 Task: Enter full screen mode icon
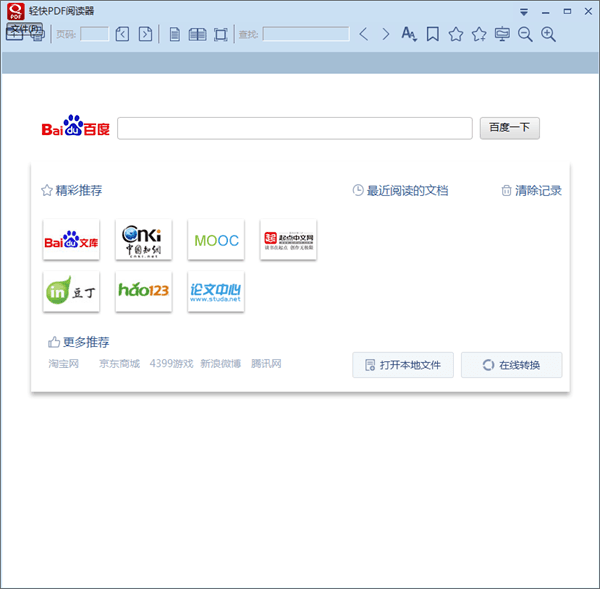click(x=221, y=34)
